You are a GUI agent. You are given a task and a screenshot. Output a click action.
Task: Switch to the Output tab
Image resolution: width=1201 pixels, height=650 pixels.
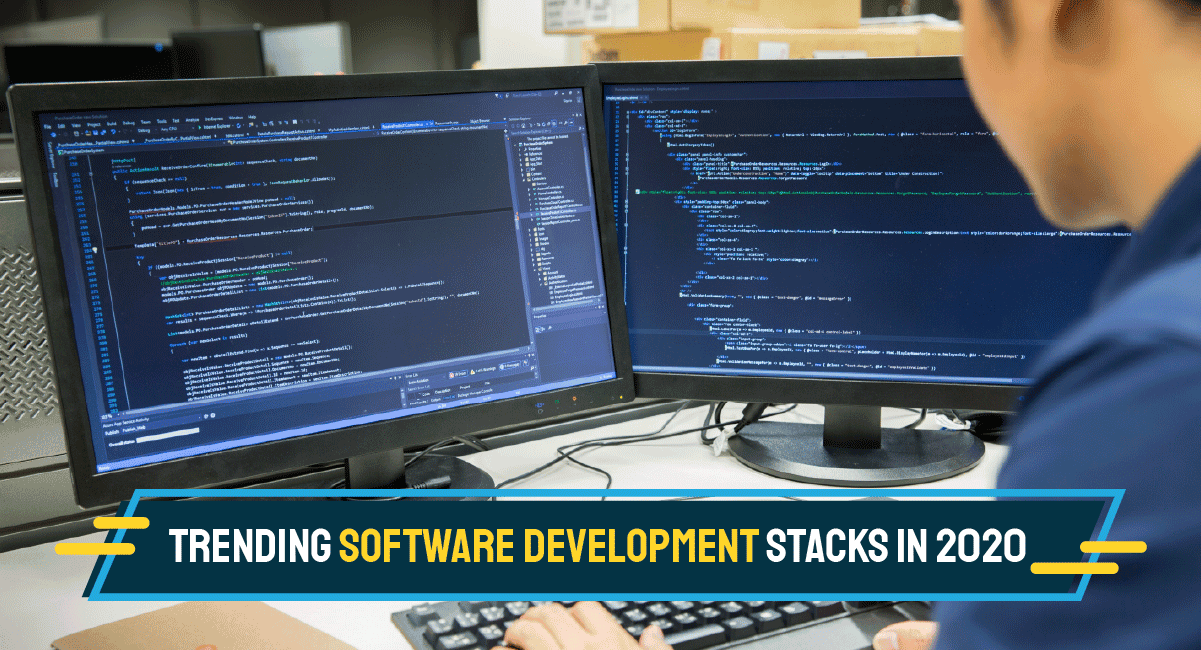click(436, 400)
